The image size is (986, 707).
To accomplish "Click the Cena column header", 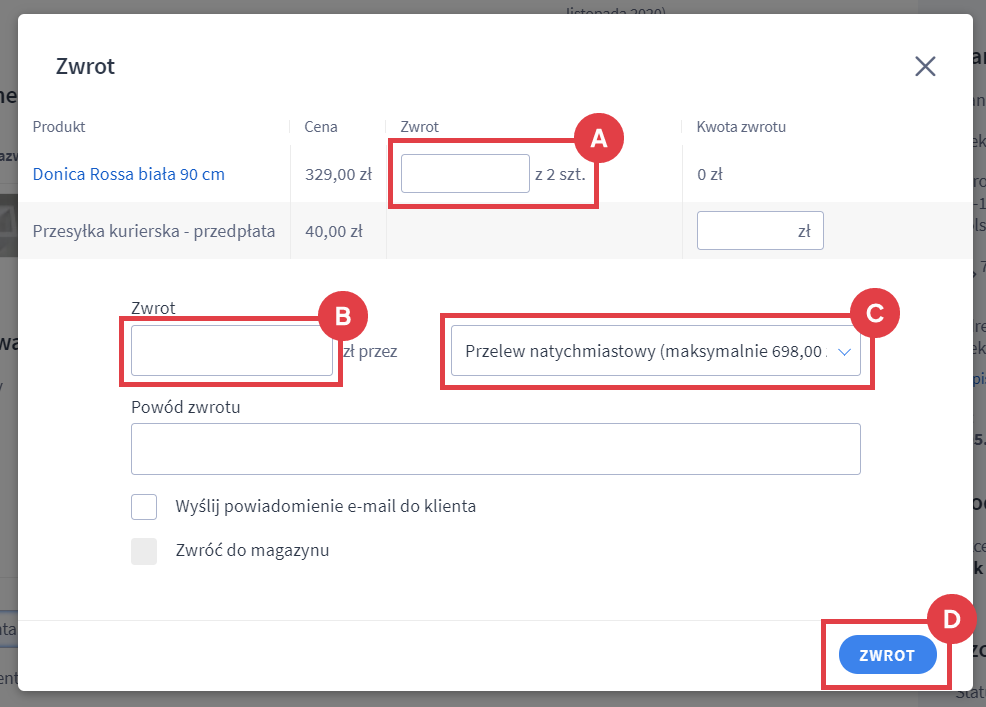I will tap(321, 127).
